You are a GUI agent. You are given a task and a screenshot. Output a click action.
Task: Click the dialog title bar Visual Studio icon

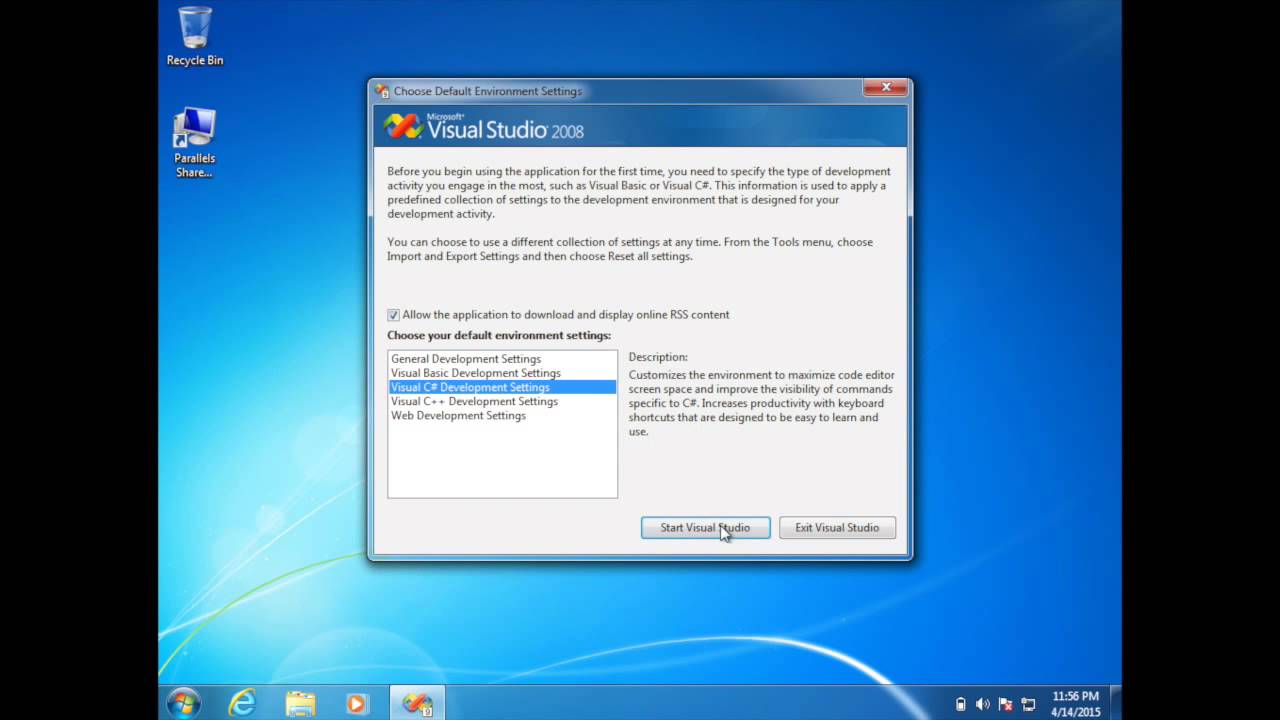click(382, 91)
